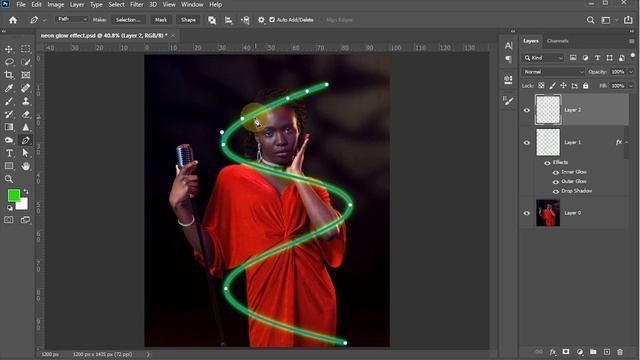Open Layers panel menu icon
This screenshot has height=360, width=640.
click(x=632, y=41)
